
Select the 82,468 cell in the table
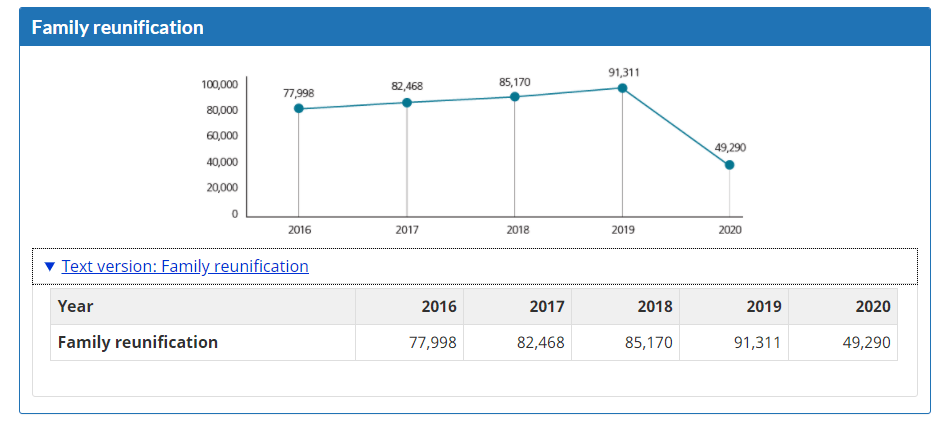pyautogui.click(x=539, y=342)
